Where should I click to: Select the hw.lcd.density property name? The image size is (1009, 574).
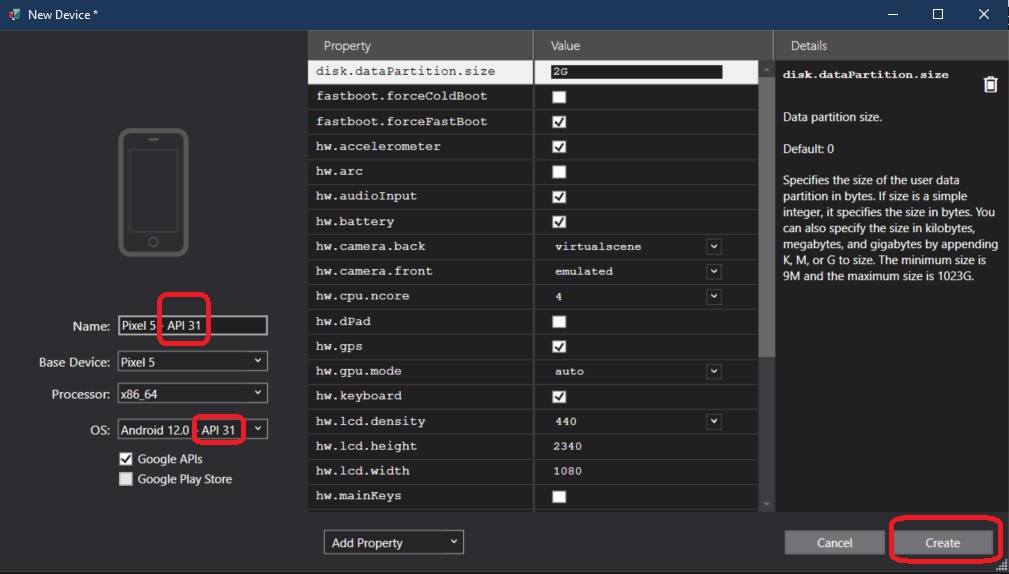(x=371, y=421)
